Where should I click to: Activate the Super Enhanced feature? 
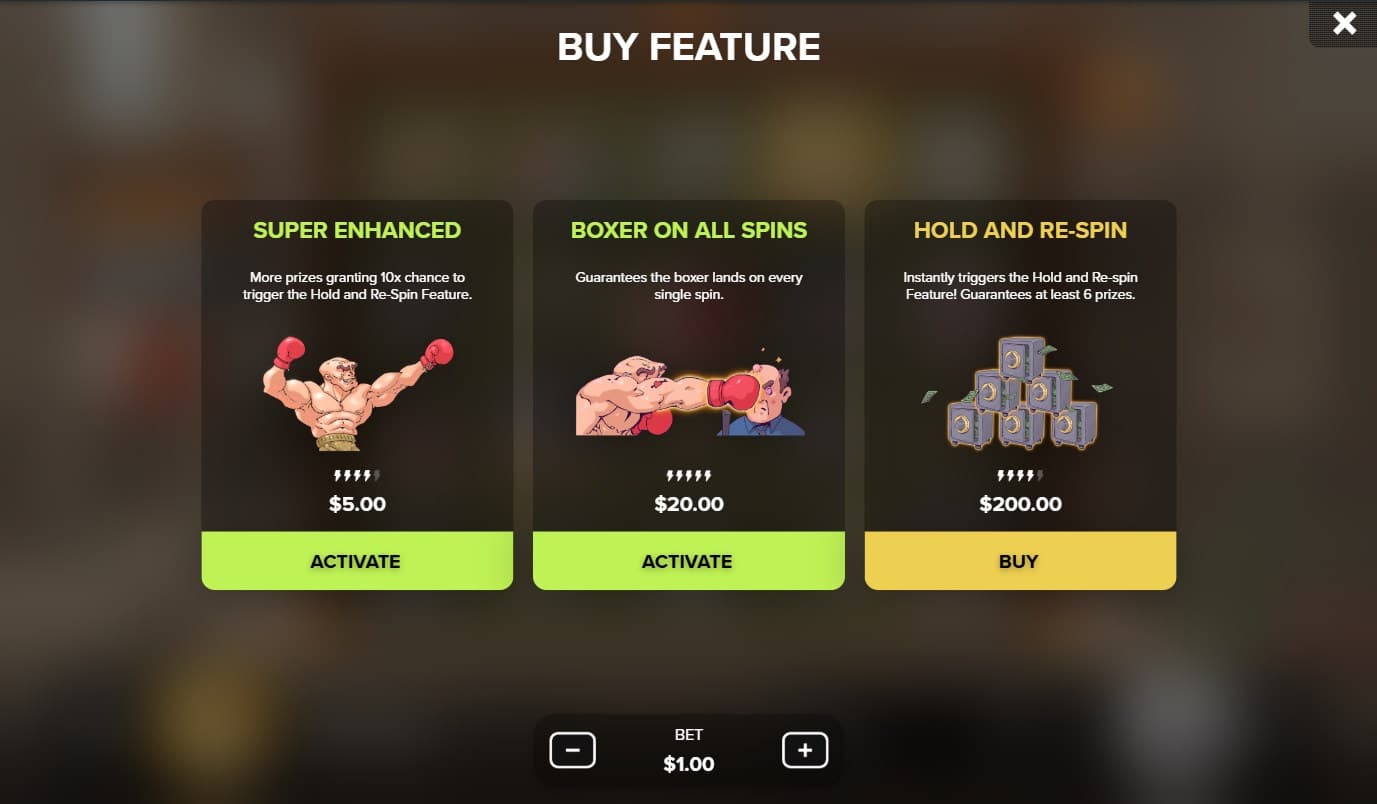(x=357, y=561)
